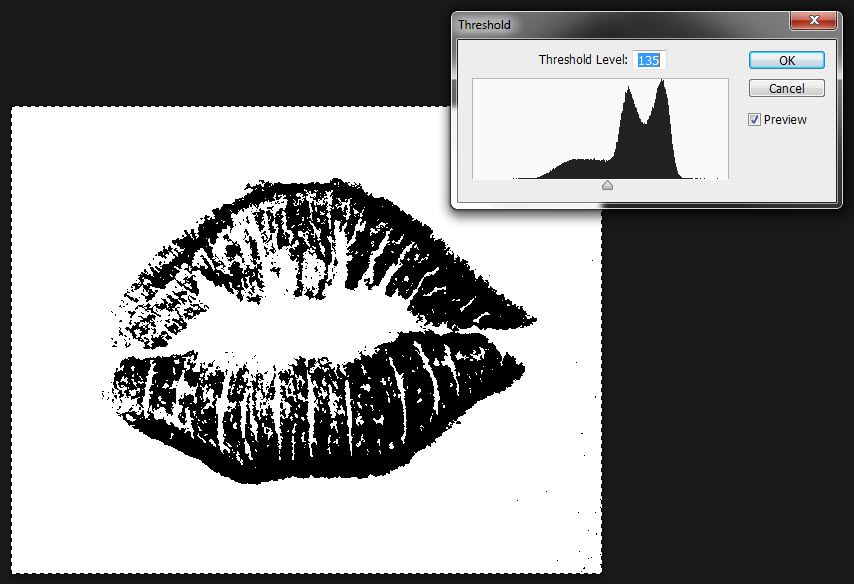The height and width of the screenshot is (584, 854).
Task: Close the Threshold dialog
Action: pos(813,20)
